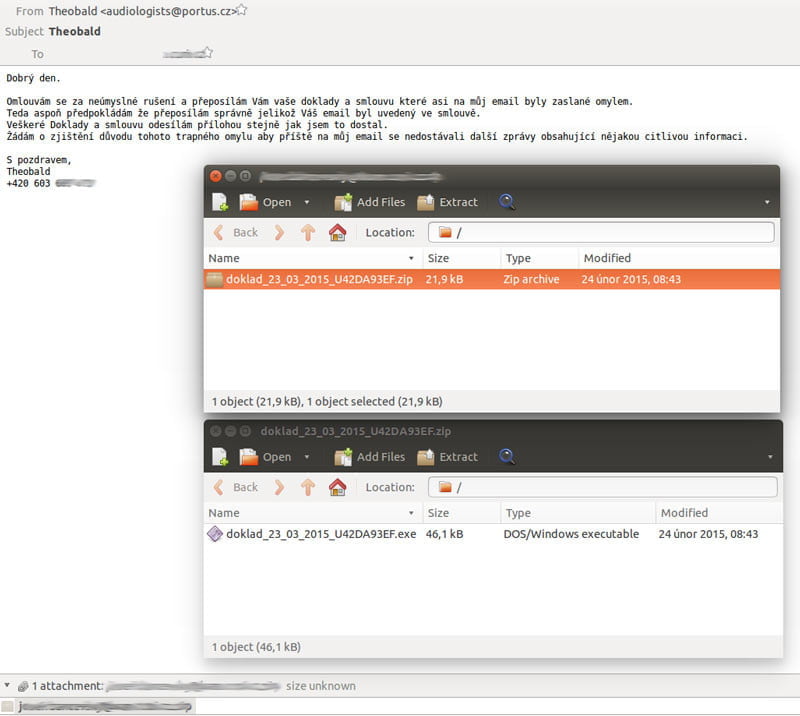
Task: Click the Home icon in the upper archive window
Action: tap(337, 232)
